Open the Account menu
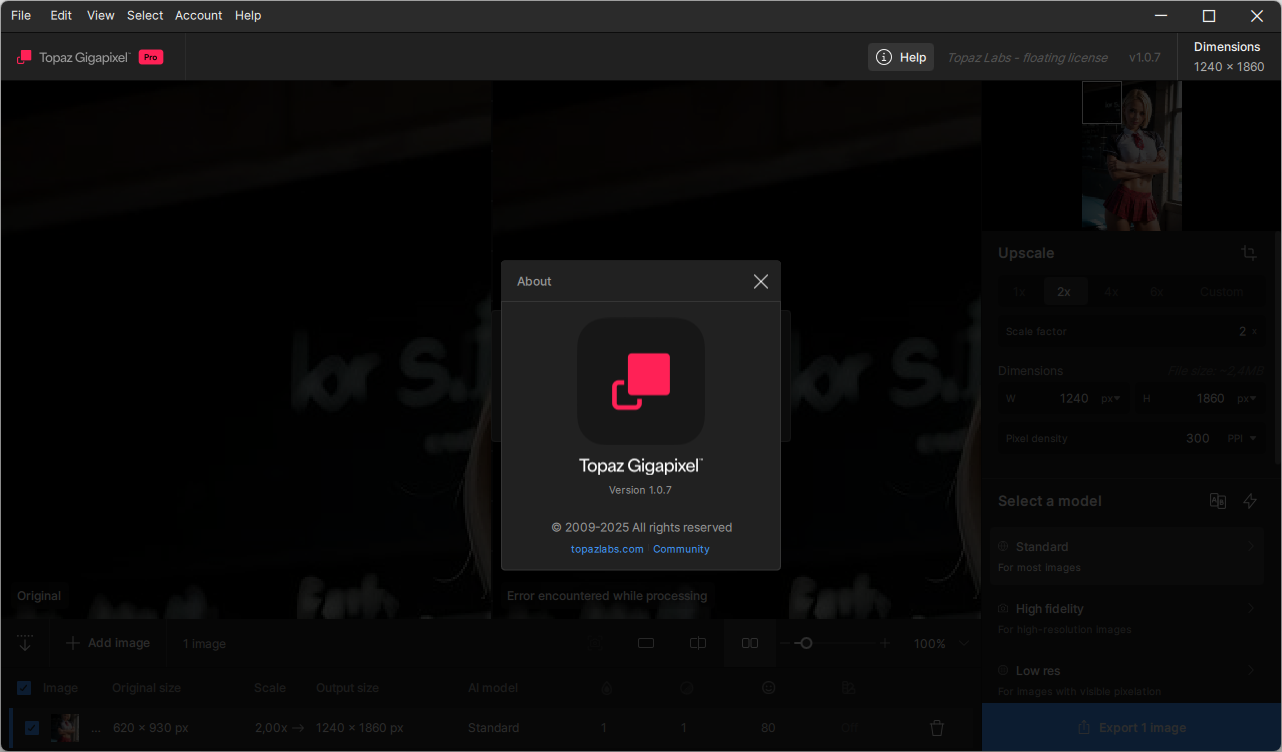The image size is (1282, 752). [x=199, y=15]
